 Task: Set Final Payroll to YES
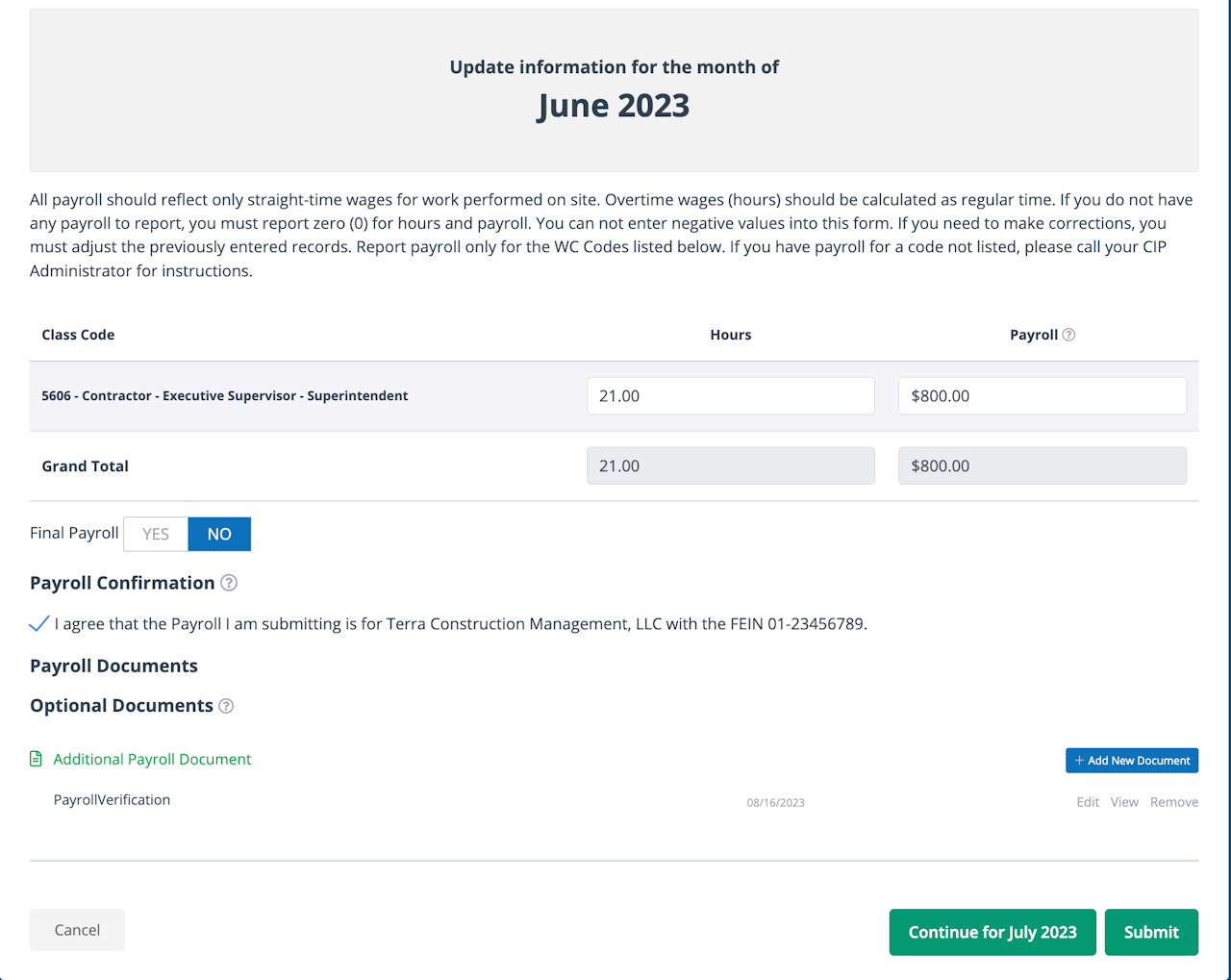(156, 534)
